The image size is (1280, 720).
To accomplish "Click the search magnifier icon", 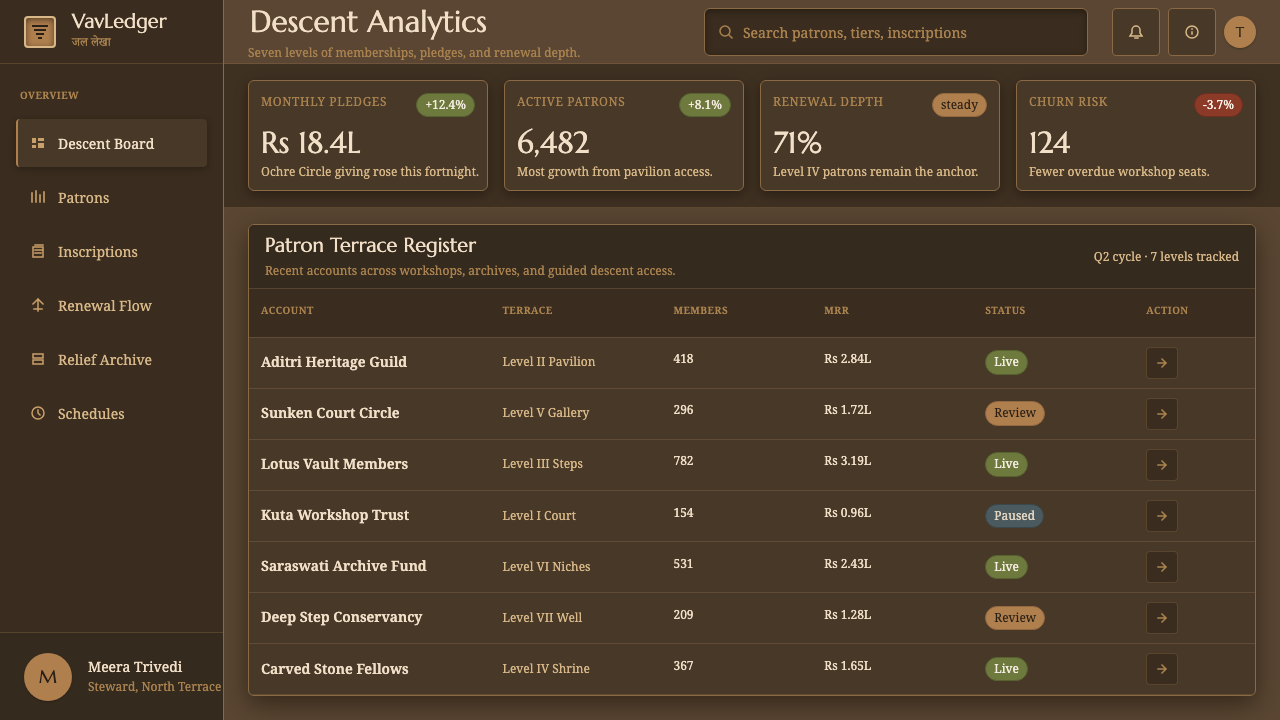I will (726, 32).
